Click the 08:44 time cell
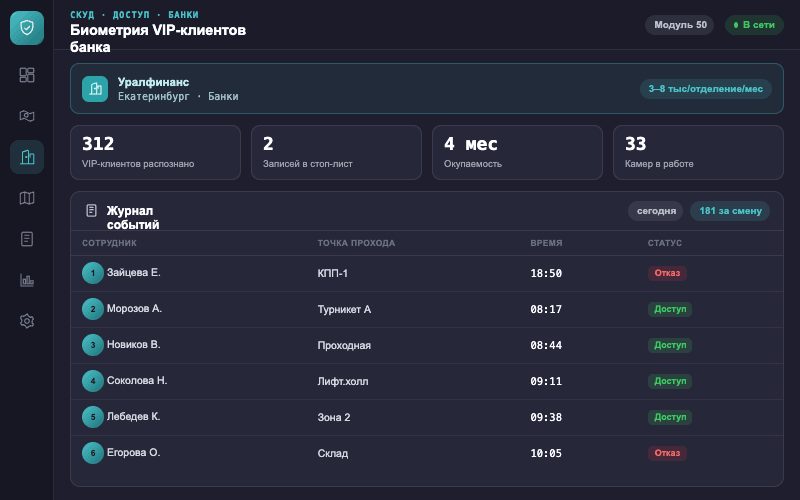 546,345
